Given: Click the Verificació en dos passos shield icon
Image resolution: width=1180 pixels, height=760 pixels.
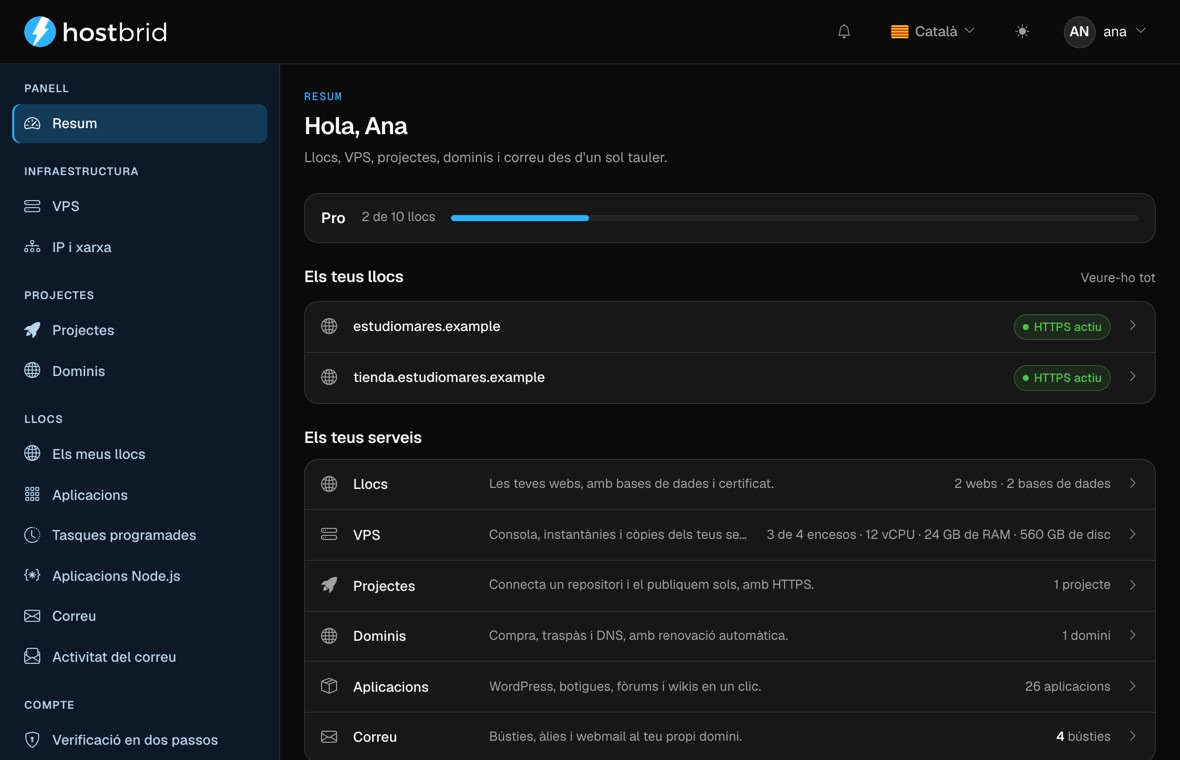Looking at the screenshot, I should click(x=32, y=740).
